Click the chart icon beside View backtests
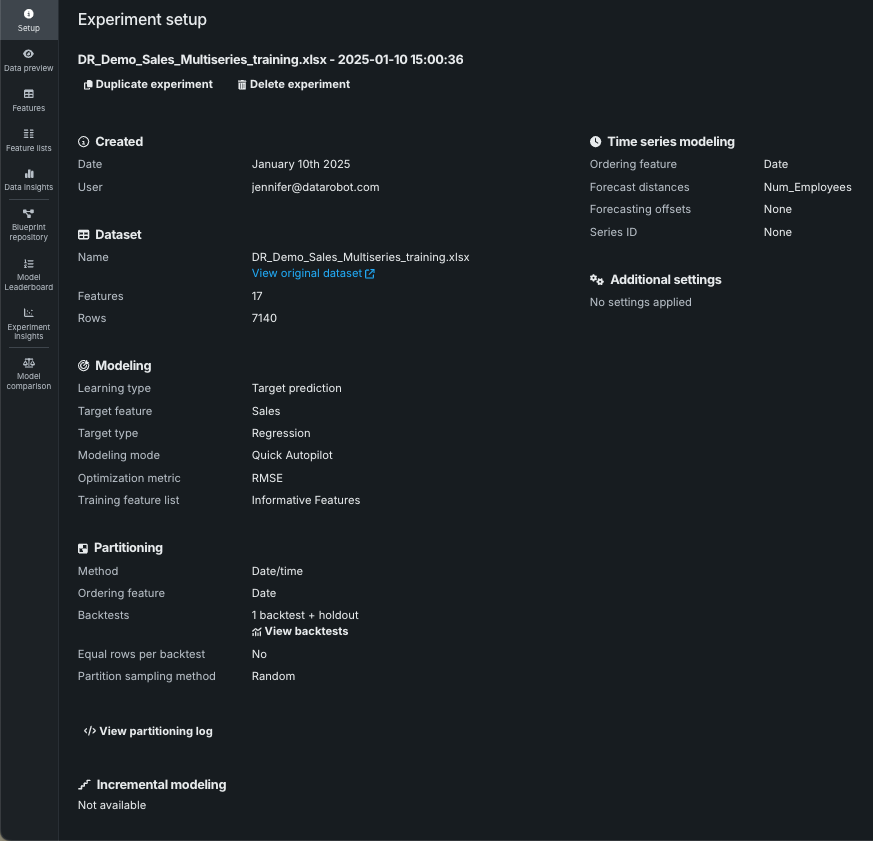 coord(257,632)
